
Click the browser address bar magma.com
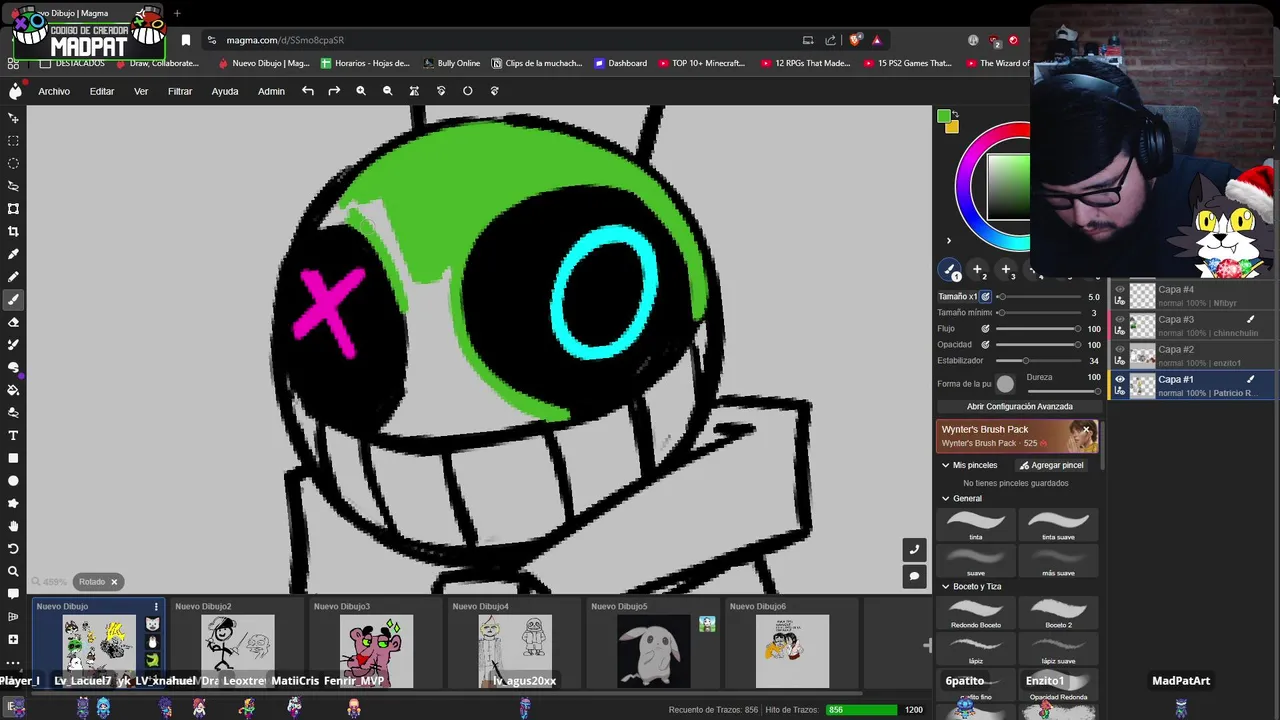pos(285,40)
